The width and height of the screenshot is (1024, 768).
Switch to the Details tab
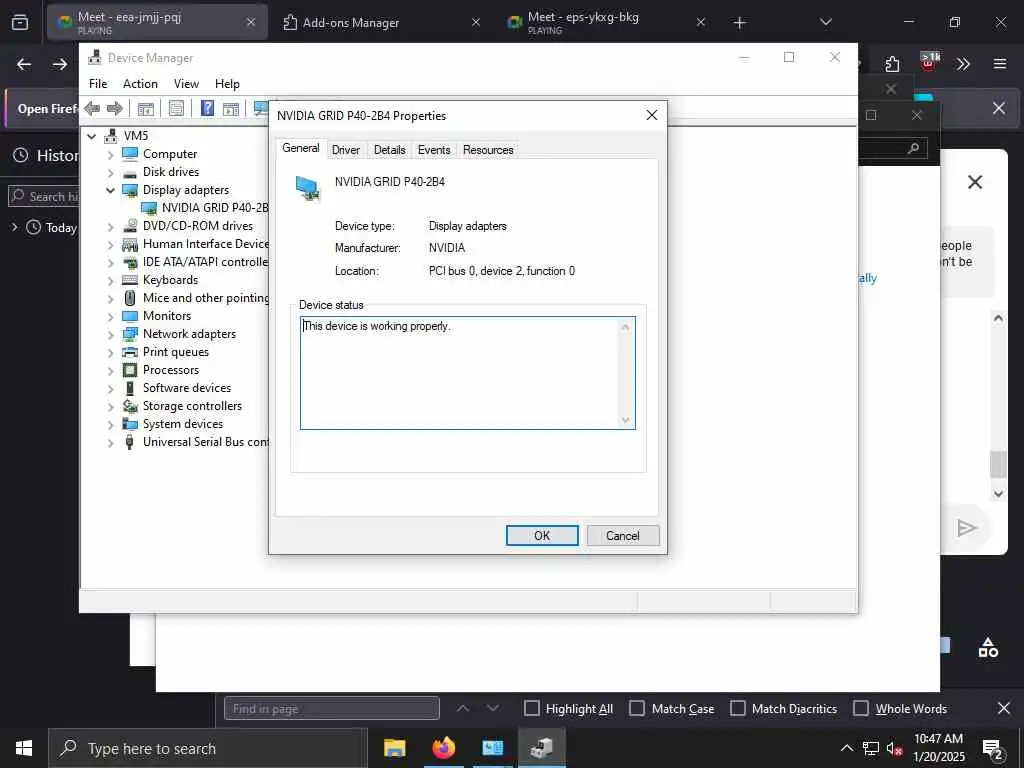click(389, 150)
